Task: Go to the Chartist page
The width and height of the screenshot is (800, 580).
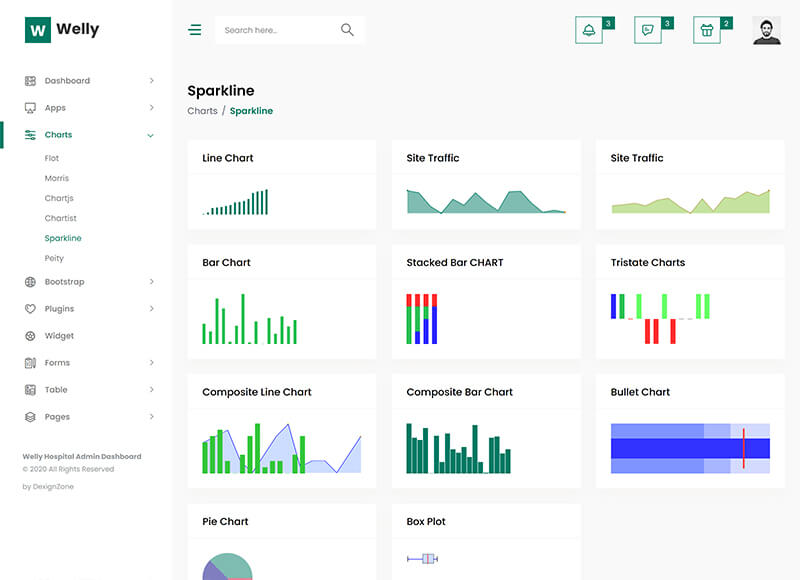Action: (x=60, y=218)
